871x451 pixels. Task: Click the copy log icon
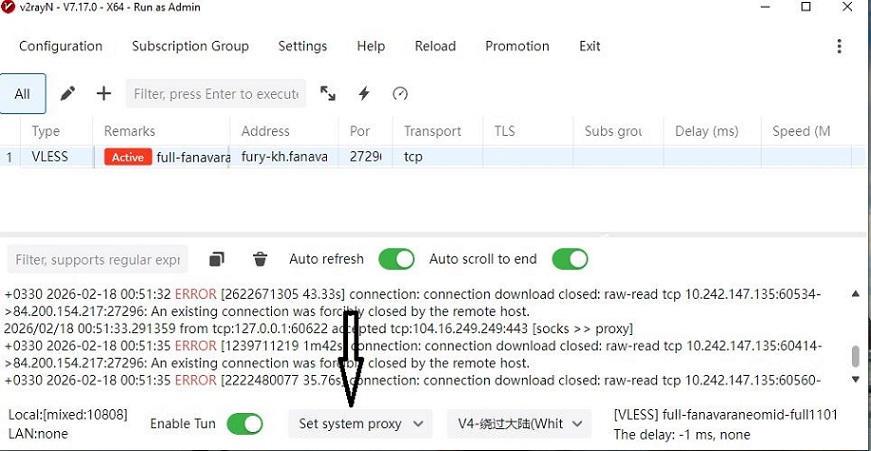click(x=217, y=260)
